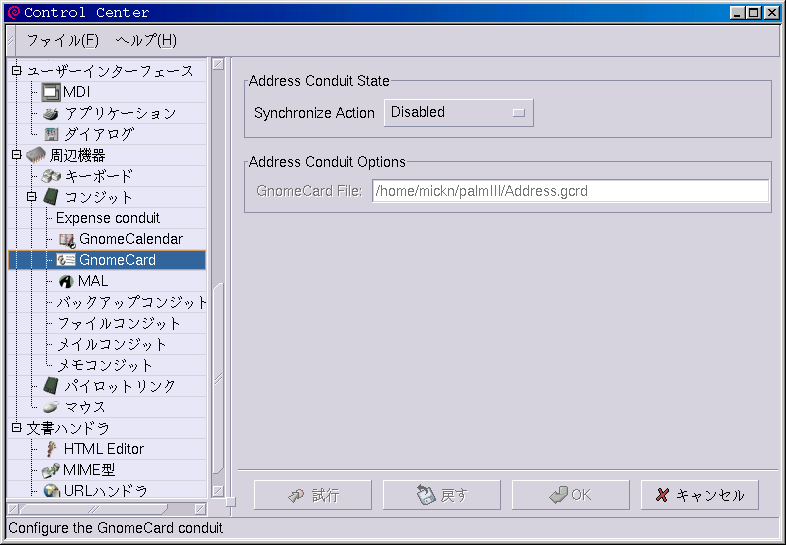The height and width of the screenshot is (545, 786).
Task: Click the MDI monitor icon in tree
Action: [x=51, y=92]
